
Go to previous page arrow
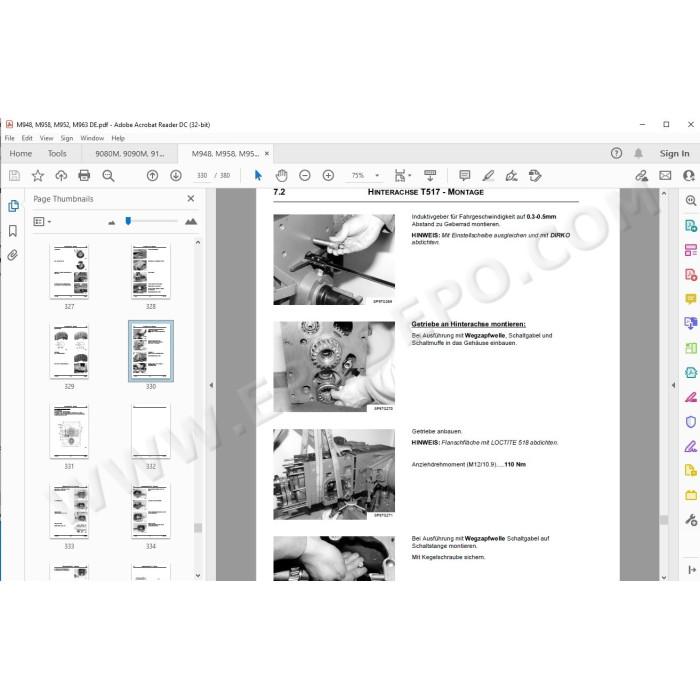click(x=152, y=175)
